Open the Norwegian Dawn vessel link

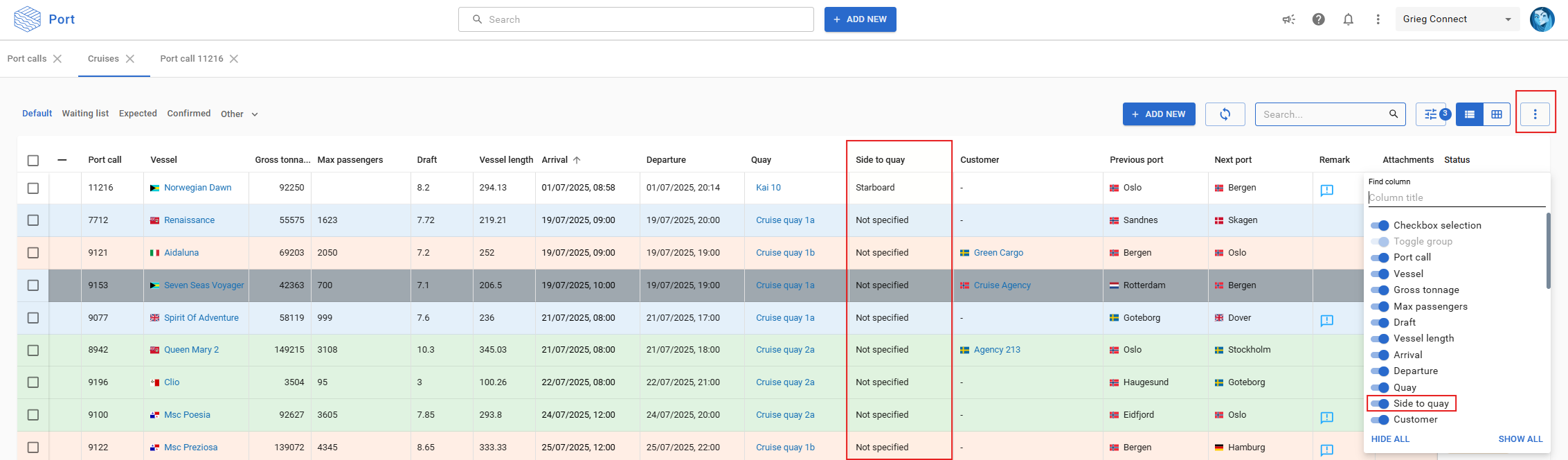pyautogui.click(x=198, y=188)
